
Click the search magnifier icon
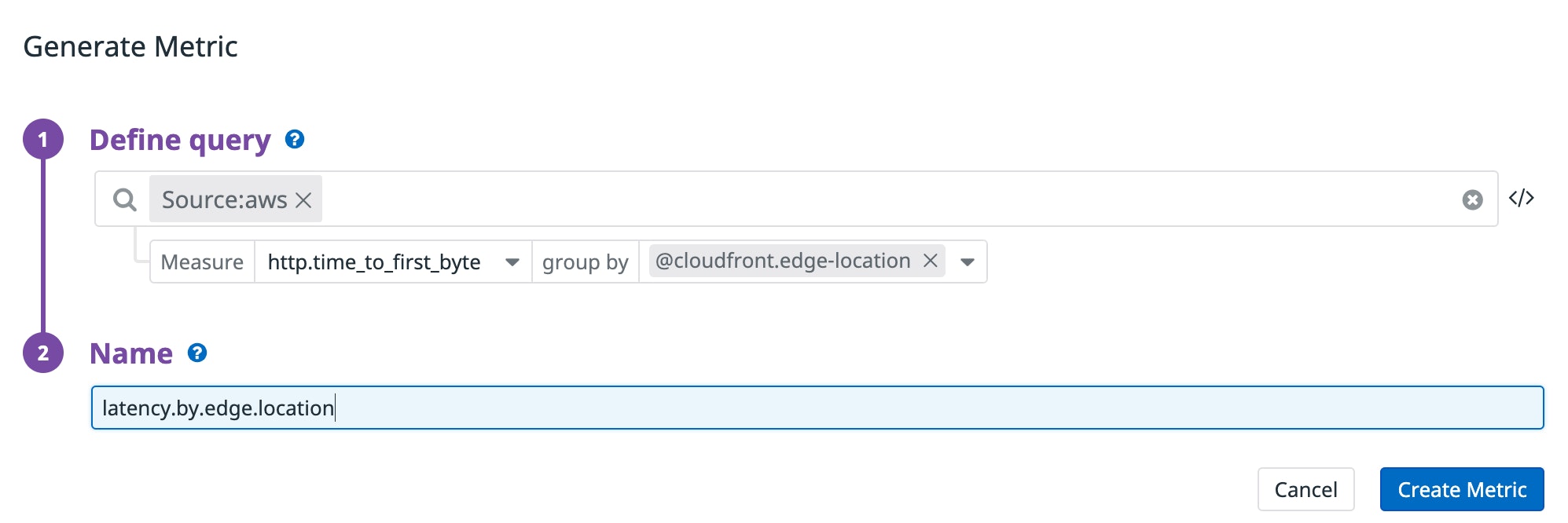(x=124, y=199)
